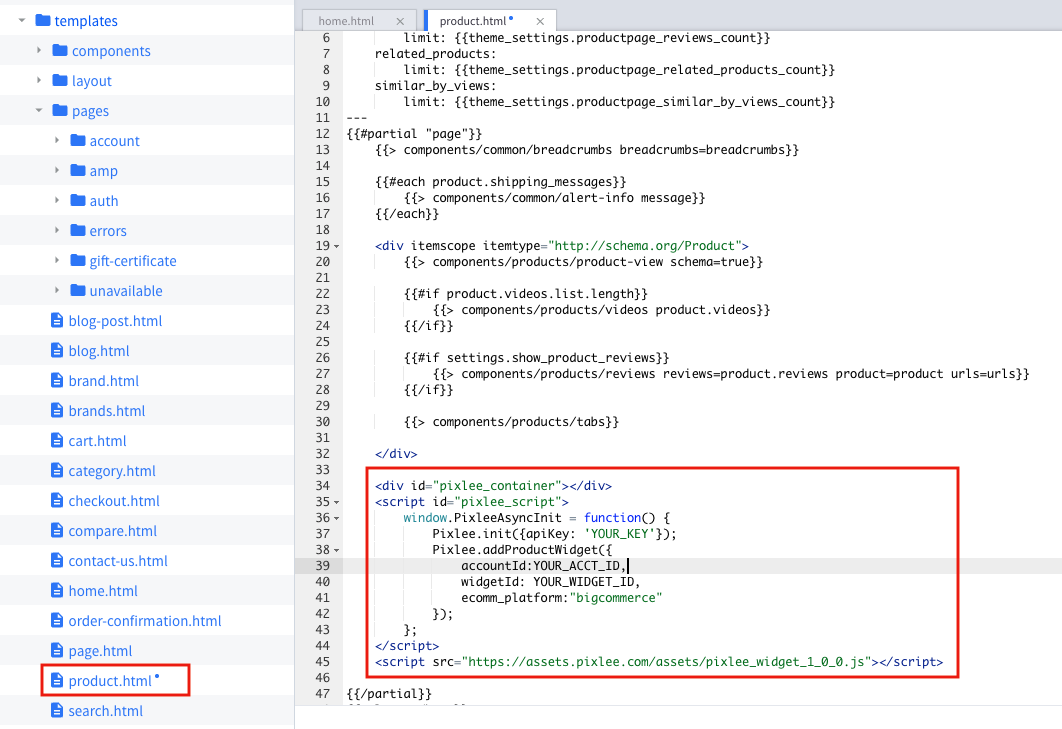Image resolution: width=1062 pixels, height=729 pixels.
Task: Click the product.html file icon
Action: [x=58, y=680]
